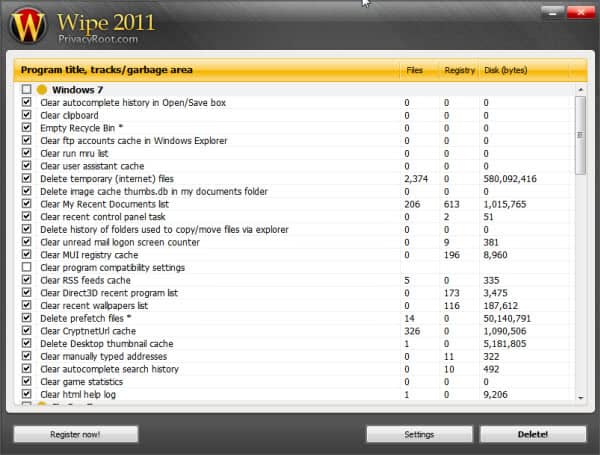
Task: Click the scrollbar up arrow
Action: (580, 90)
